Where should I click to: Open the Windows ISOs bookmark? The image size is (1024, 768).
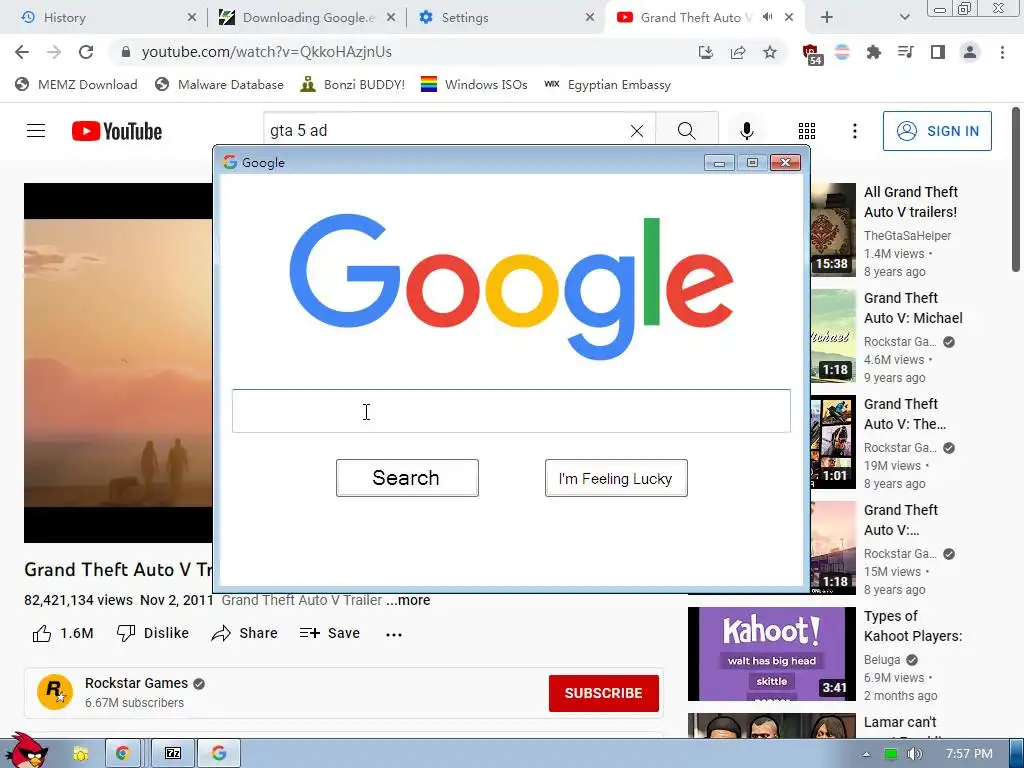[474, 85]
